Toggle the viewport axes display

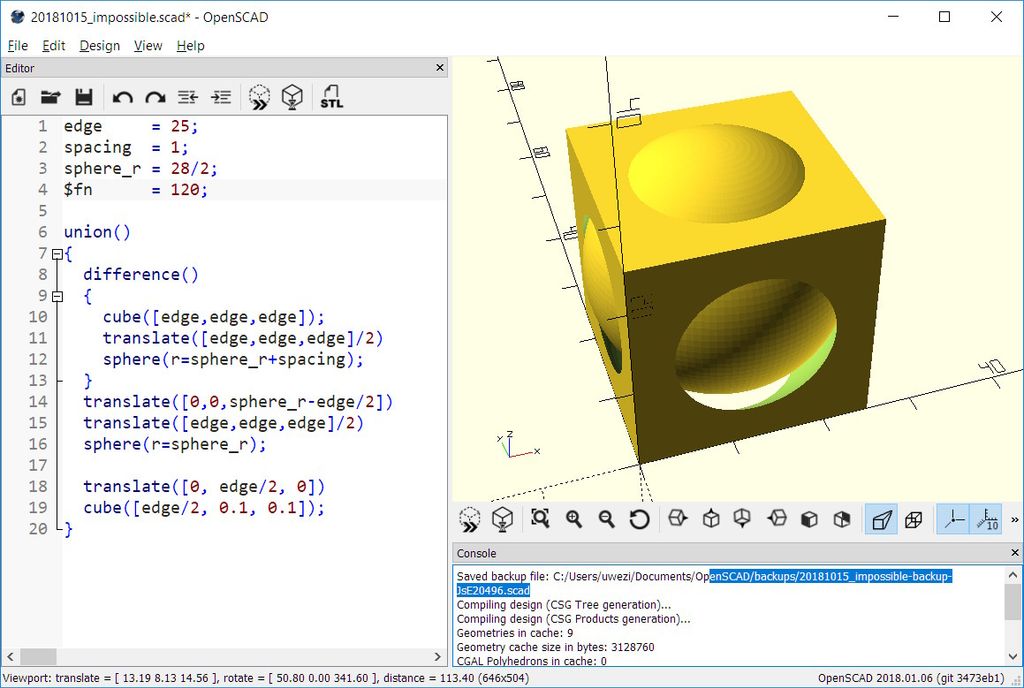[952, 518]
